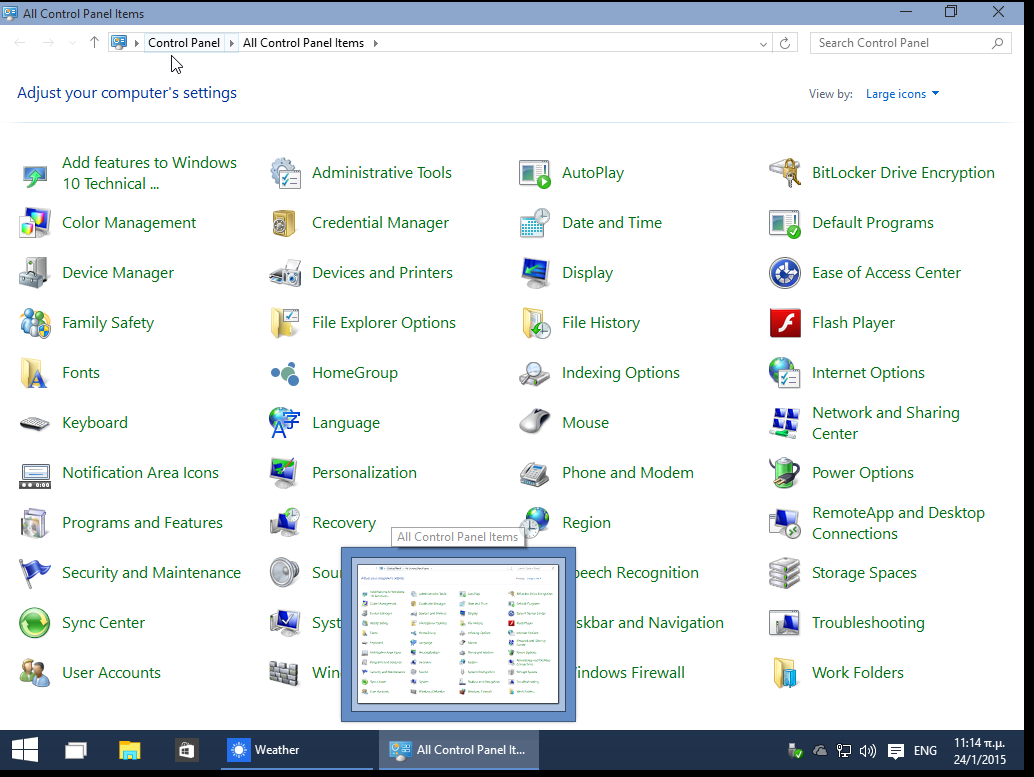Click the Search Control Panel field
Viewport: 1034px width, 777px height.
[x=910, y=44]
